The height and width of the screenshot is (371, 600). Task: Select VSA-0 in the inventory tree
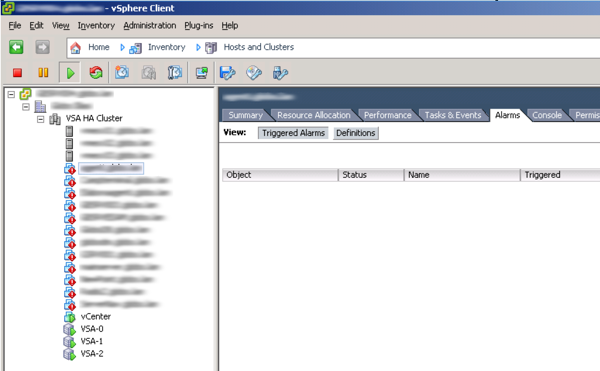[92, 329]
